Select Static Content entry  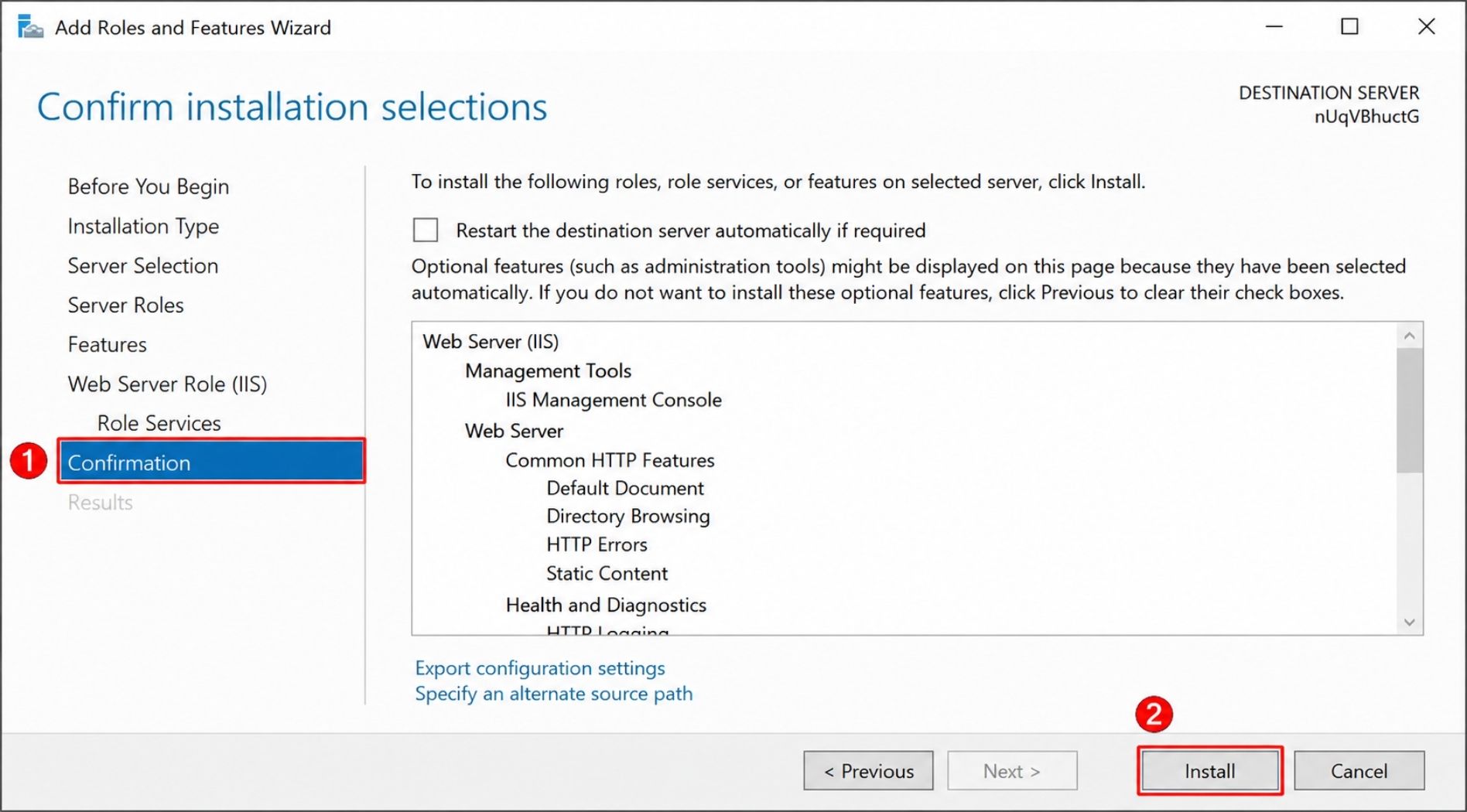coord(607,573)
